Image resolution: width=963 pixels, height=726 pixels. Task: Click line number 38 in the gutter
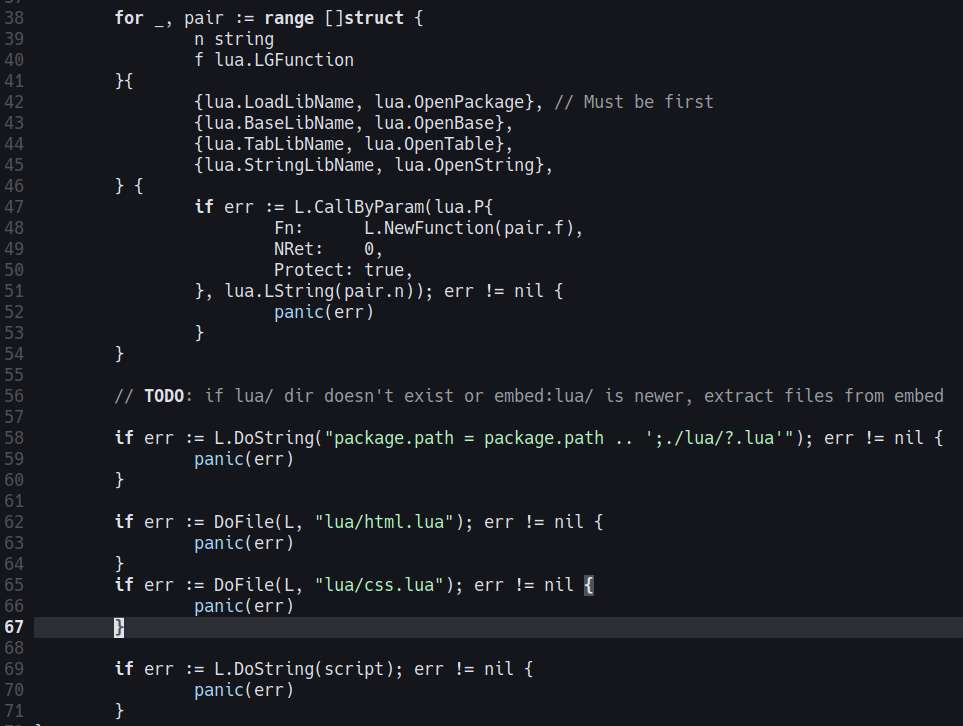[x=14, y=18]
